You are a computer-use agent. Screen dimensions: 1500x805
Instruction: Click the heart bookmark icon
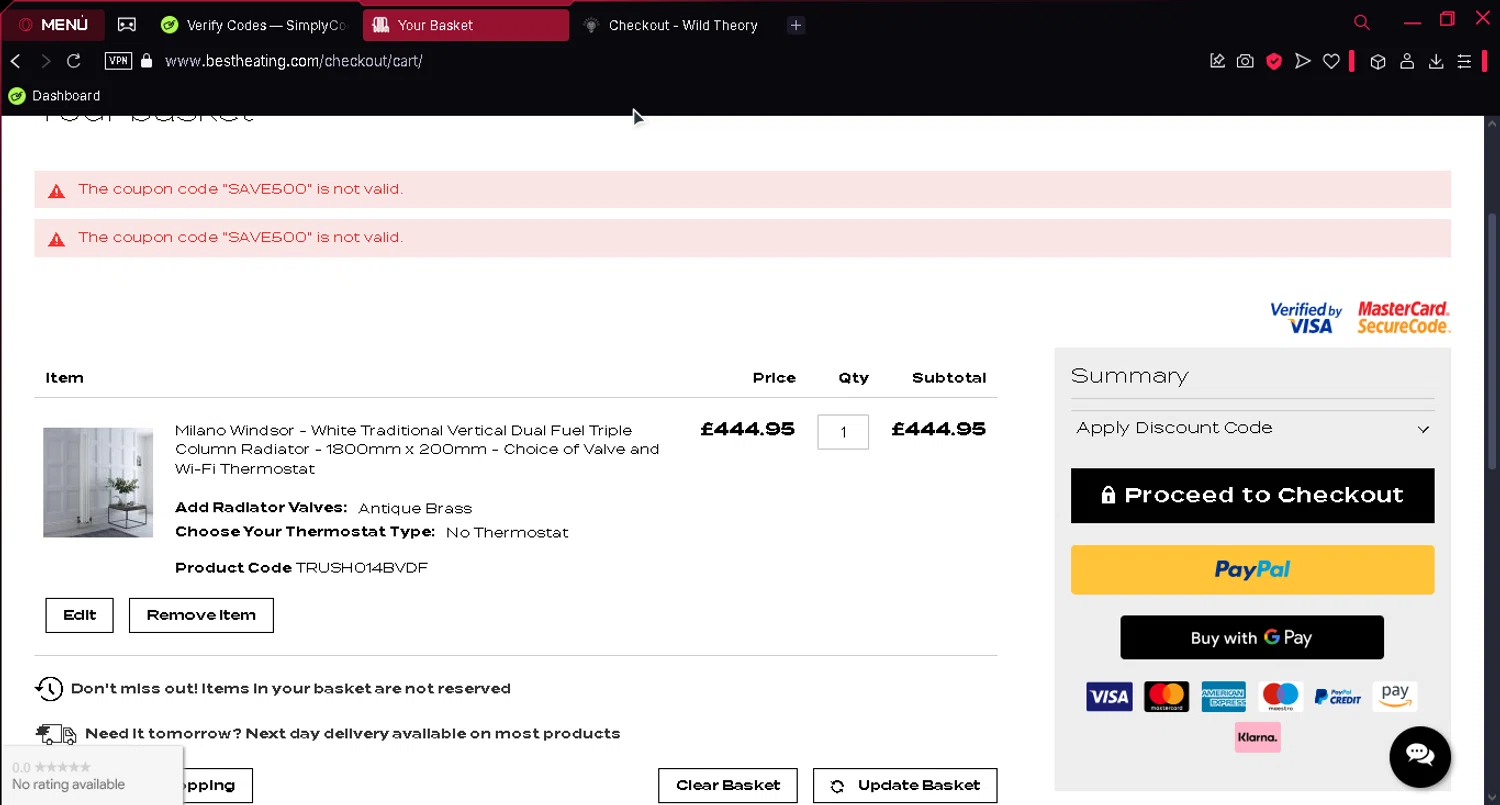pyautogui.click(x=1331, y=61)
